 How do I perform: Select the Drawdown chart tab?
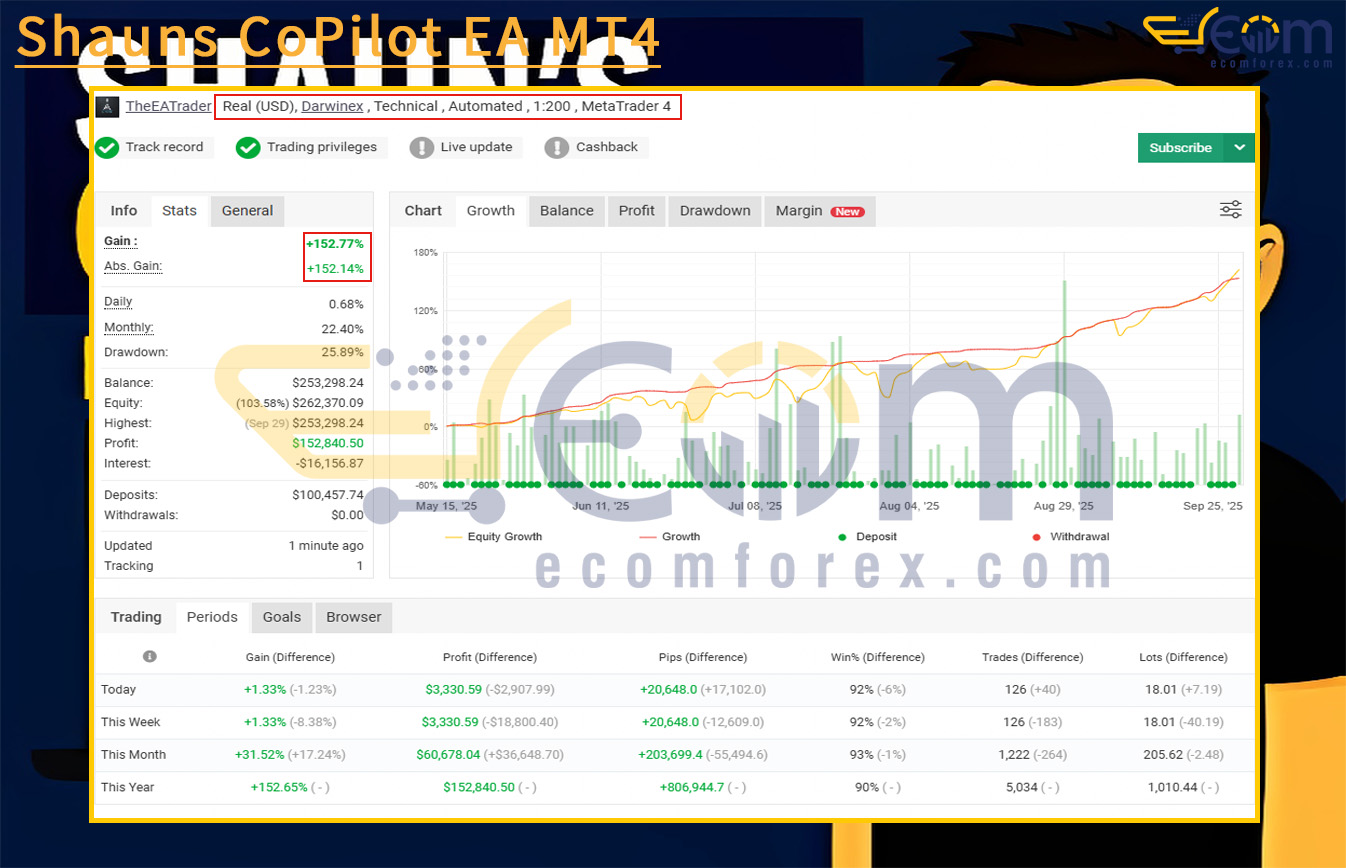715,211
